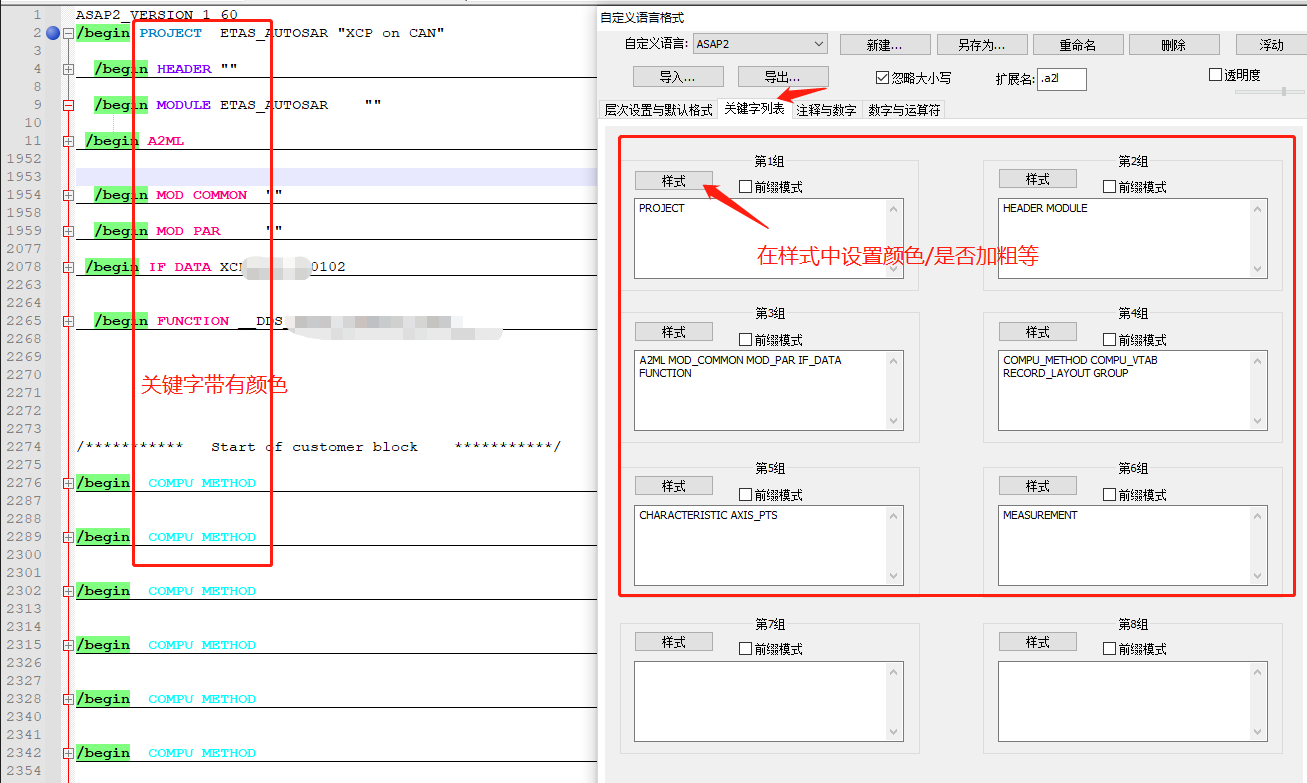Viewport: 1307px width, 783px height.
Task: Click the blue bookmark marker on line 2
Action: tap(53, 33)
